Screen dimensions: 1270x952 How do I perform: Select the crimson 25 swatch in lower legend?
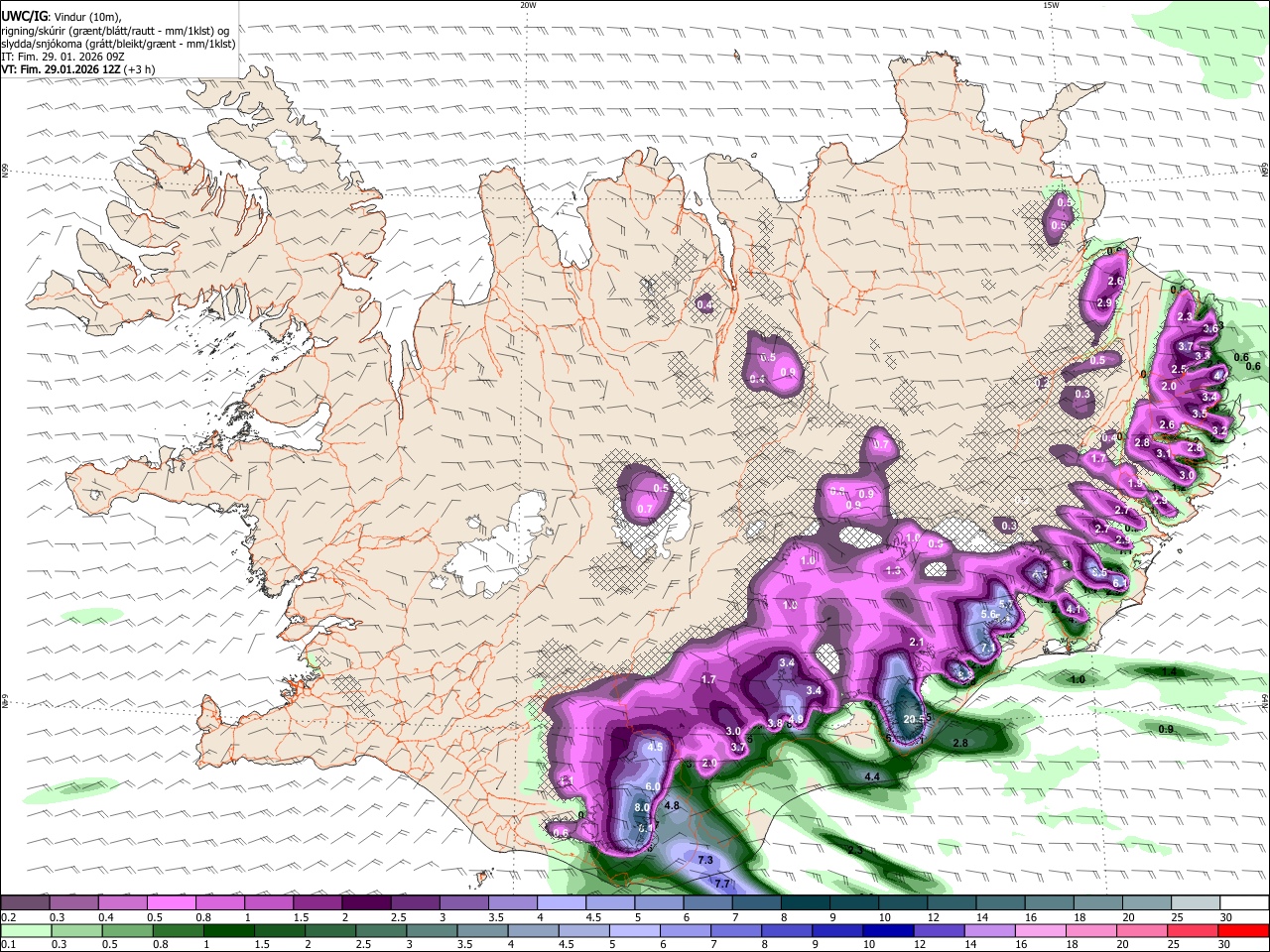pyautogui.click(x=1194, y=930)
